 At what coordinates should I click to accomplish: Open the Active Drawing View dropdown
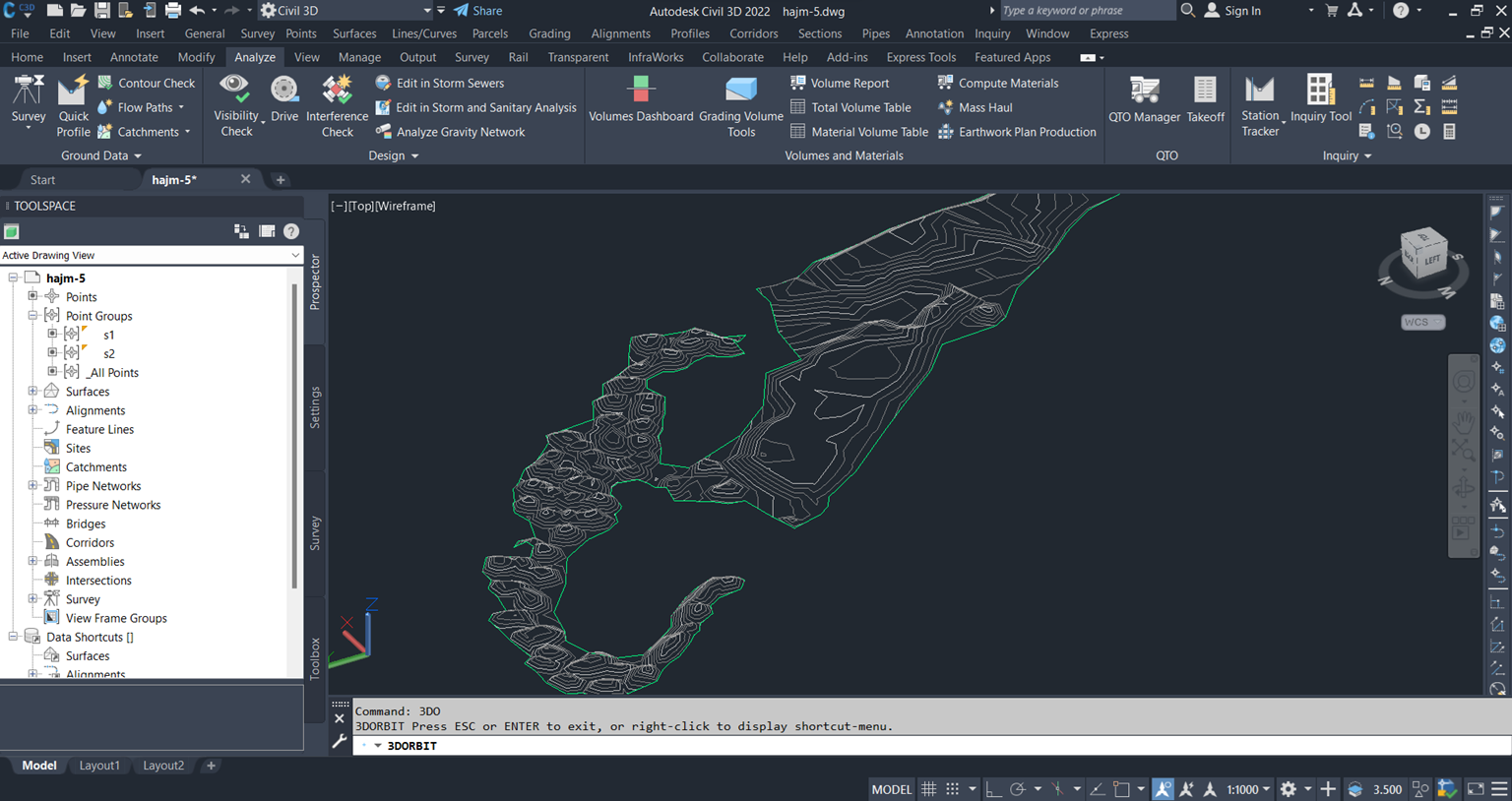pyautogui.click(x=151, y=255)
